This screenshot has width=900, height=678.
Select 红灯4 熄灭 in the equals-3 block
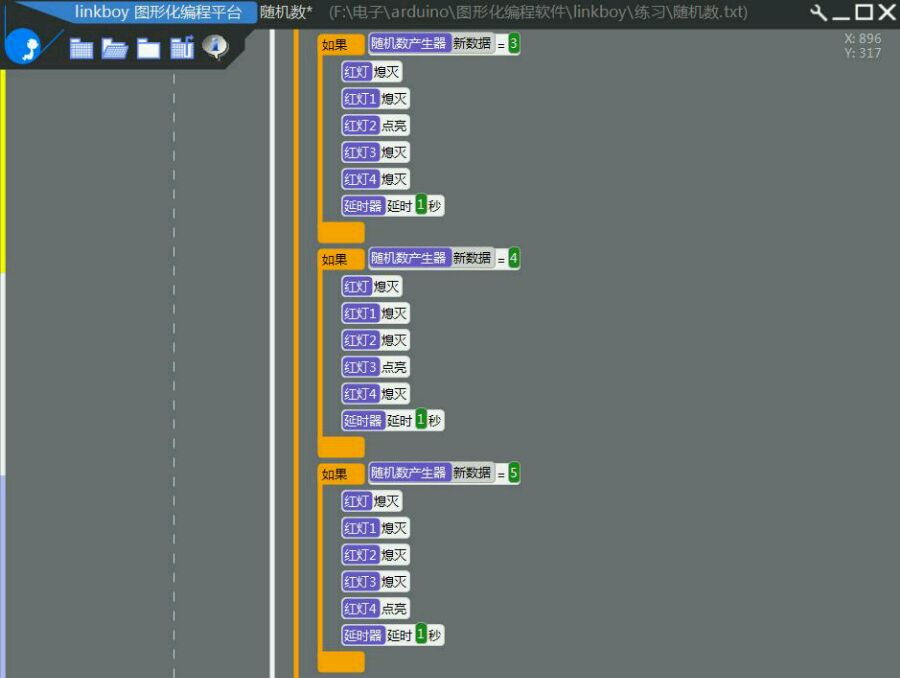coord(375,179)
